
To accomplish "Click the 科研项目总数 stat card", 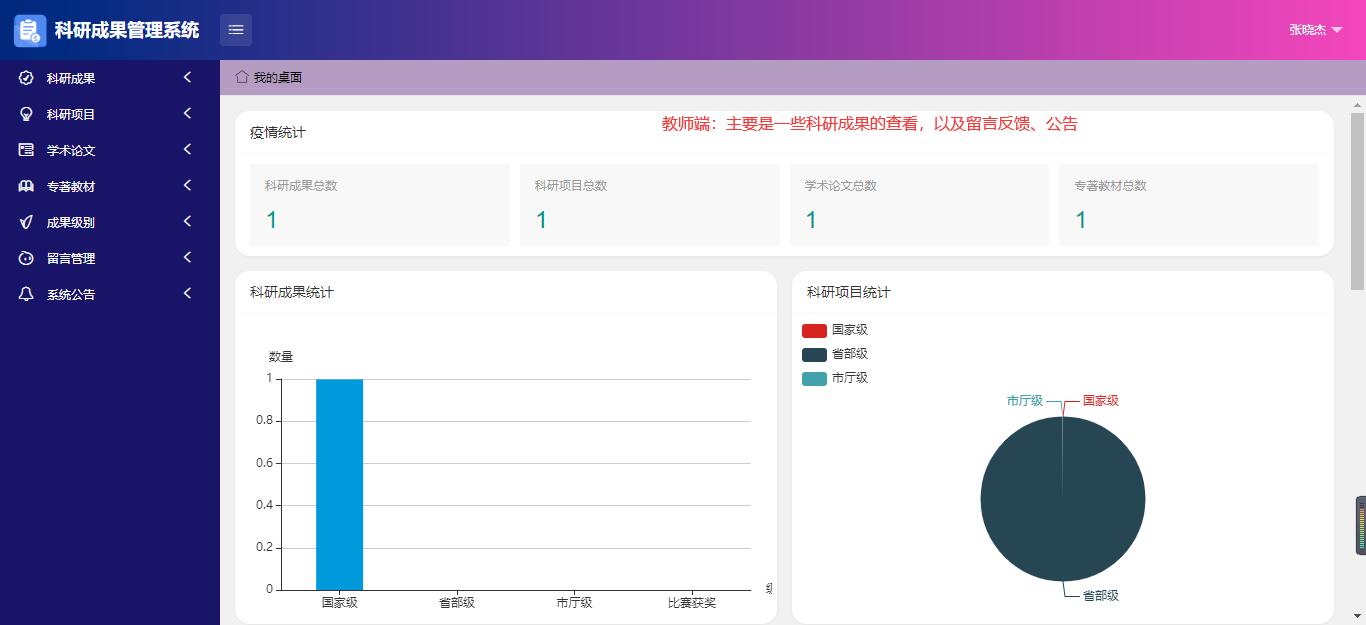I will tap(650, 205).
